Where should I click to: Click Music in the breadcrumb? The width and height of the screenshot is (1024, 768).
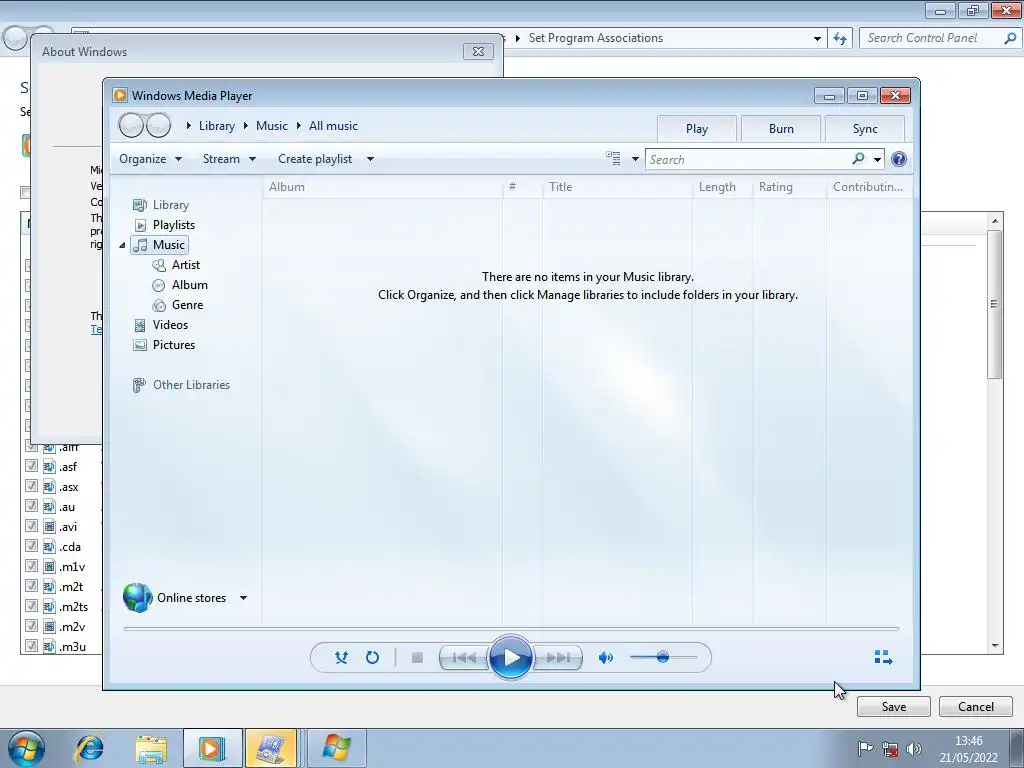coord(272,126)
